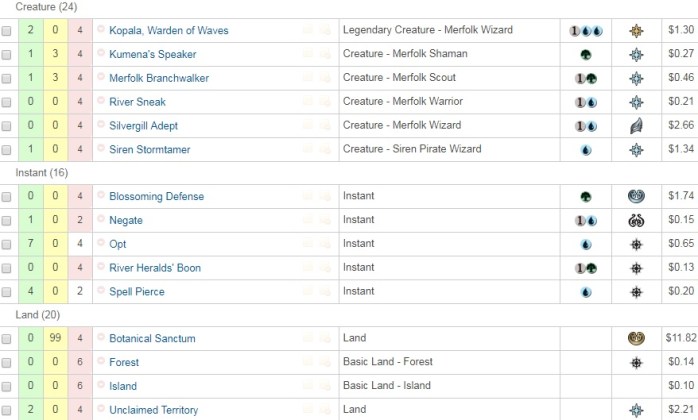Viewport: 698px width, 420px height.
Task: Follow the River Heralds' Boon link
Action: (156, 268)
